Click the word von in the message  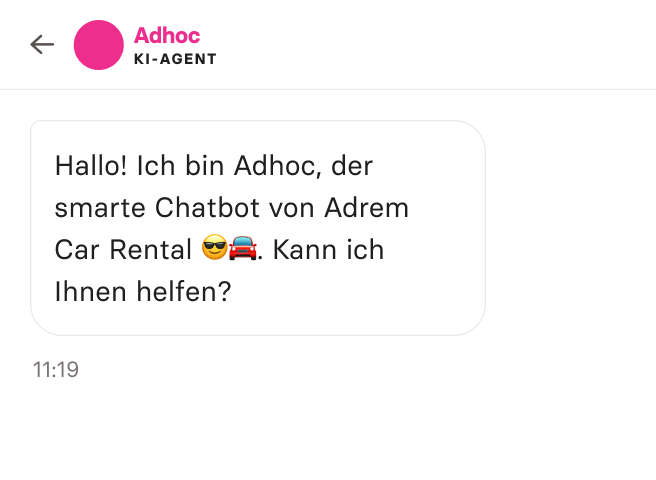[x=292, y=208]
